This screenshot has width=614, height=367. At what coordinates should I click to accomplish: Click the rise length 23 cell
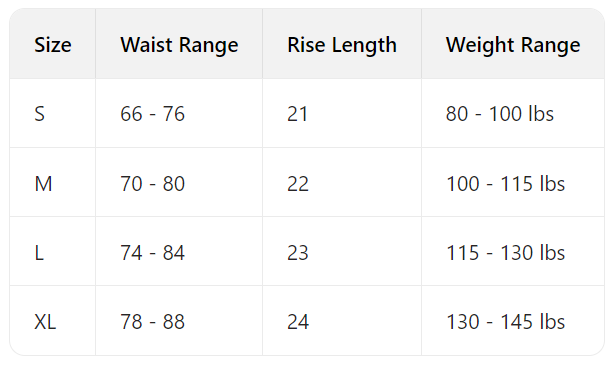[x=342, y=251]
